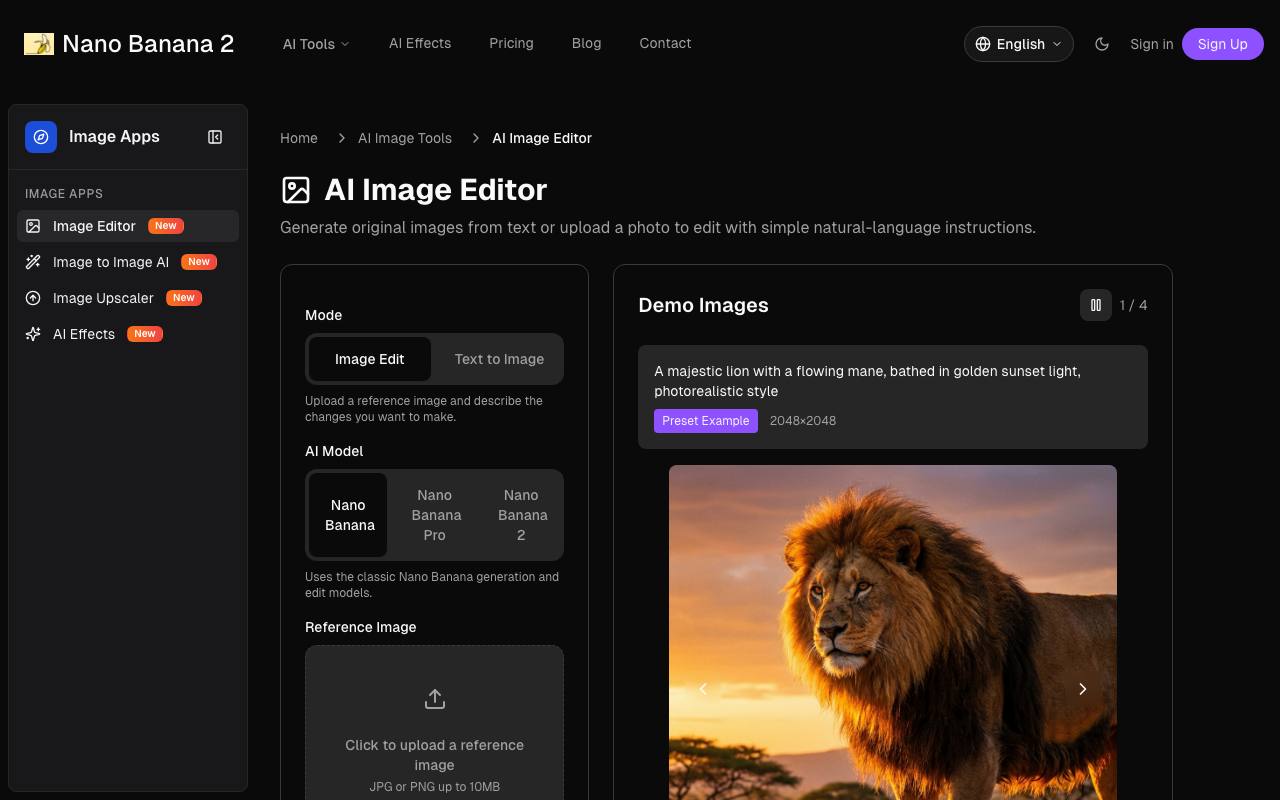Click the upload icon in Reference Image
The height and width of the screenshot is (800, 1280).
(x=434, y=699)
